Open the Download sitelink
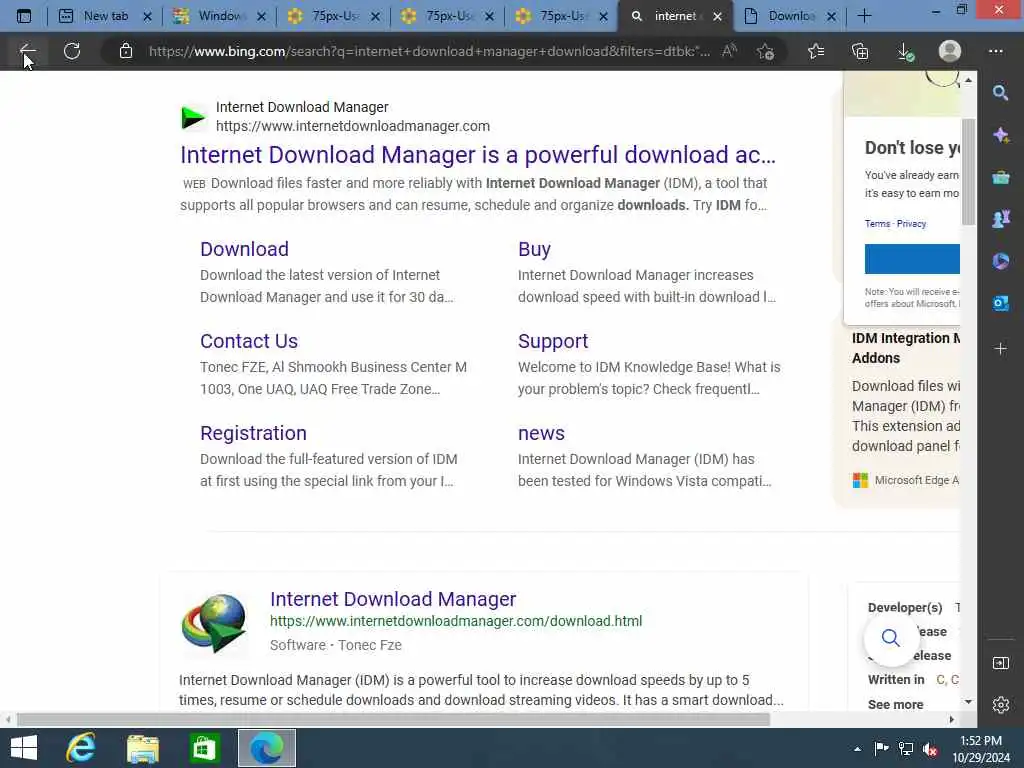Screen dimensions: 1024x768 (244, 249)
